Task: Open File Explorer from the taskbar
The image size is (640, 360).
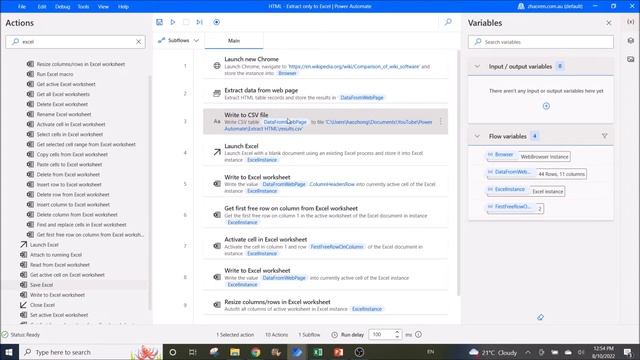Action: [x=235, y=352]
